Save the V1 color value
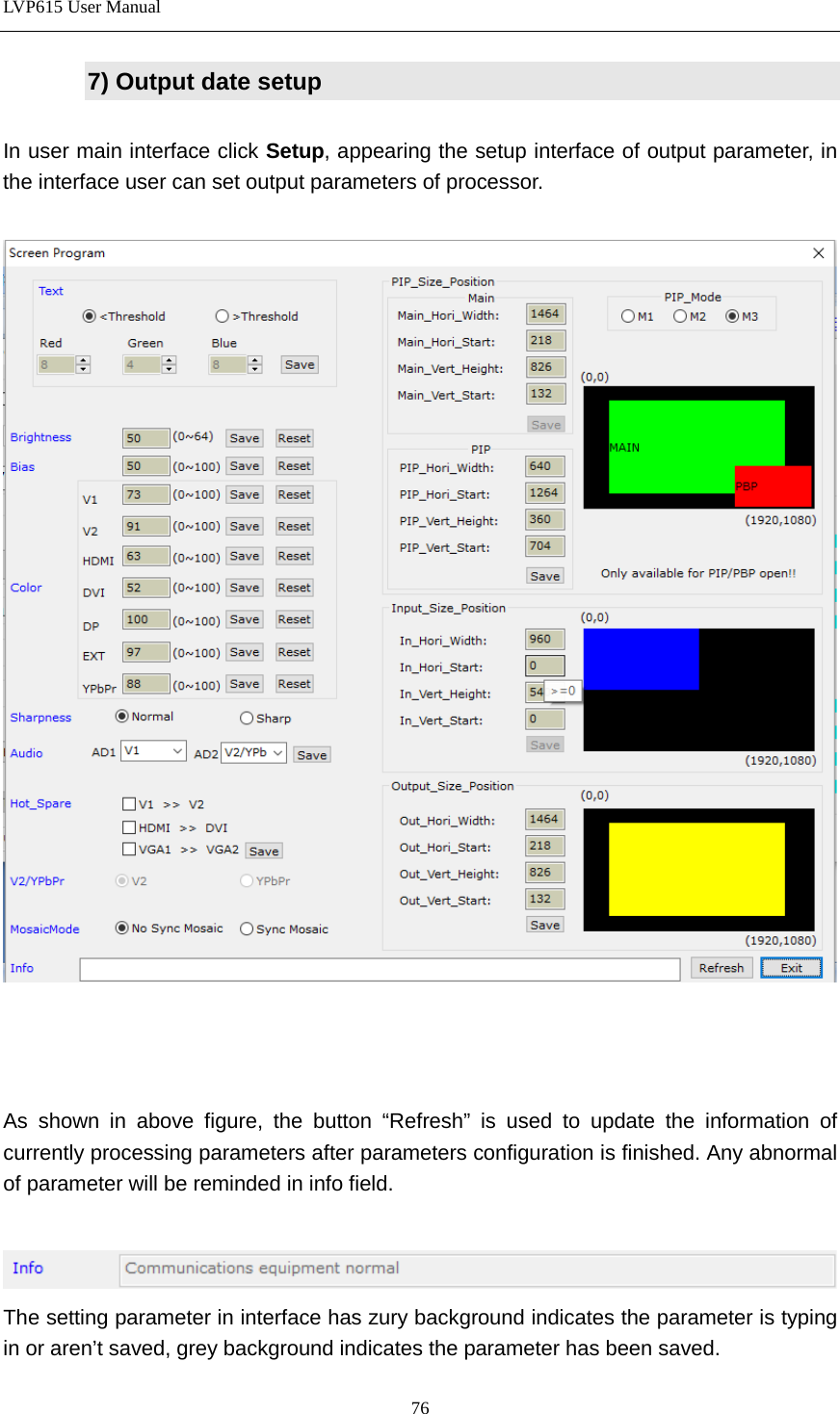Viewport: 840px width, 1414px height. tap(245, 495)
